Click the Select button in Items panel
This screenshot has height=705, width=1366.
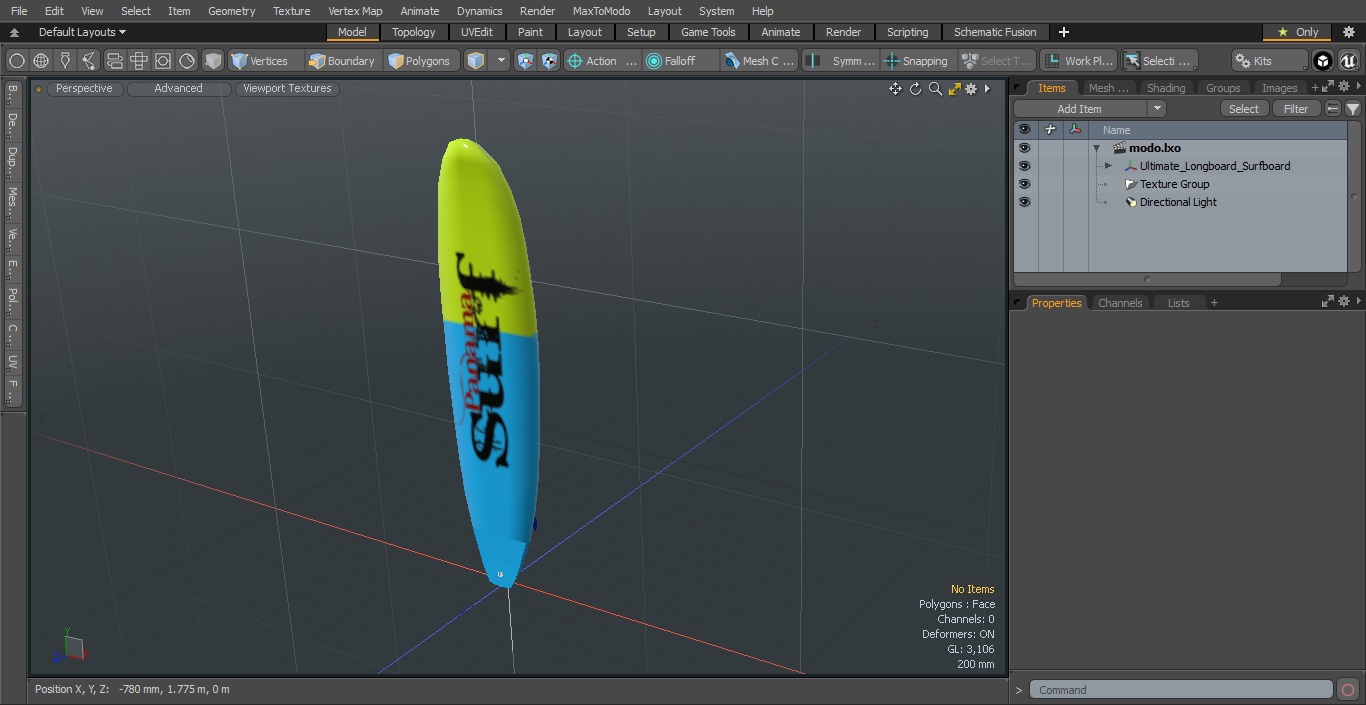pyautogui.click(x=1244, y=109)
